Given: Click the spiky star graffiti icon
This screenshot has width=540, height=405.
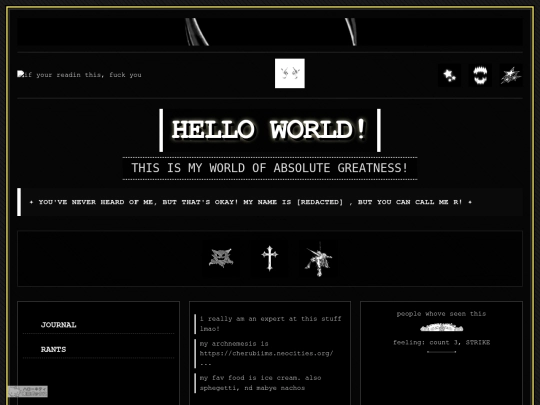Looking at the screenshot, I should click(511, 75).
